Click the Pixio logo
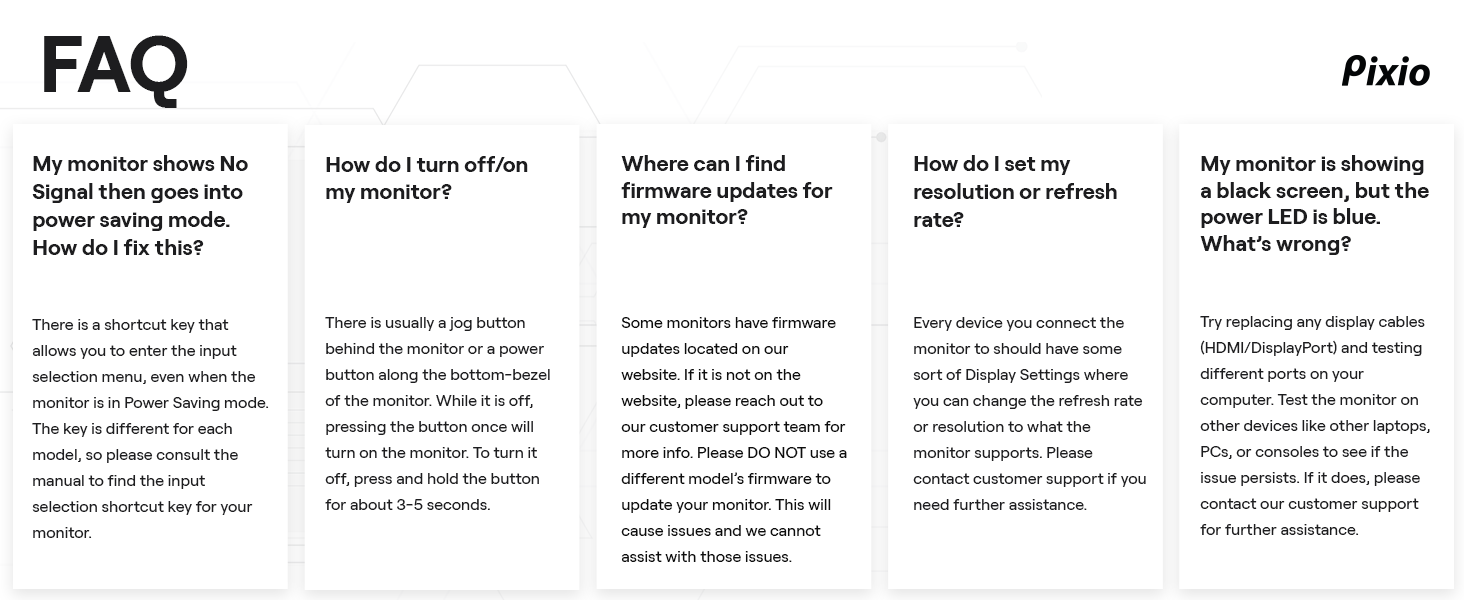The height and width of the screenshot is (600, 1464). [x=1385, y=72]
